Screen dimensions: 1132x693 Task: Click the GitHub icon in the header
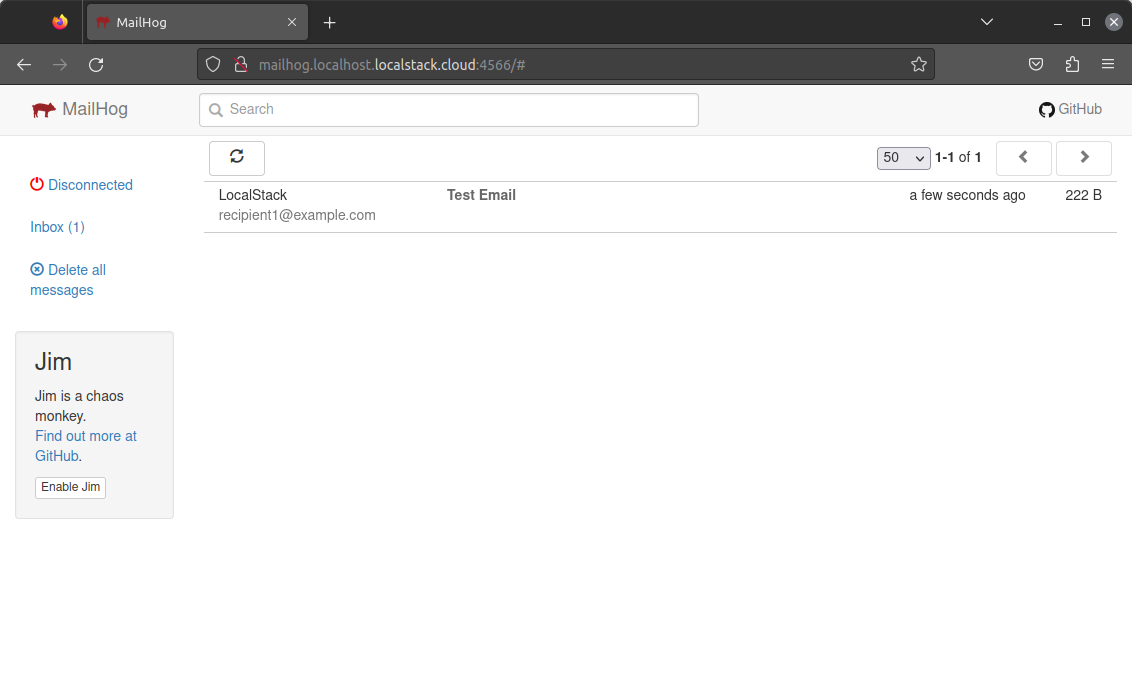1047,109
